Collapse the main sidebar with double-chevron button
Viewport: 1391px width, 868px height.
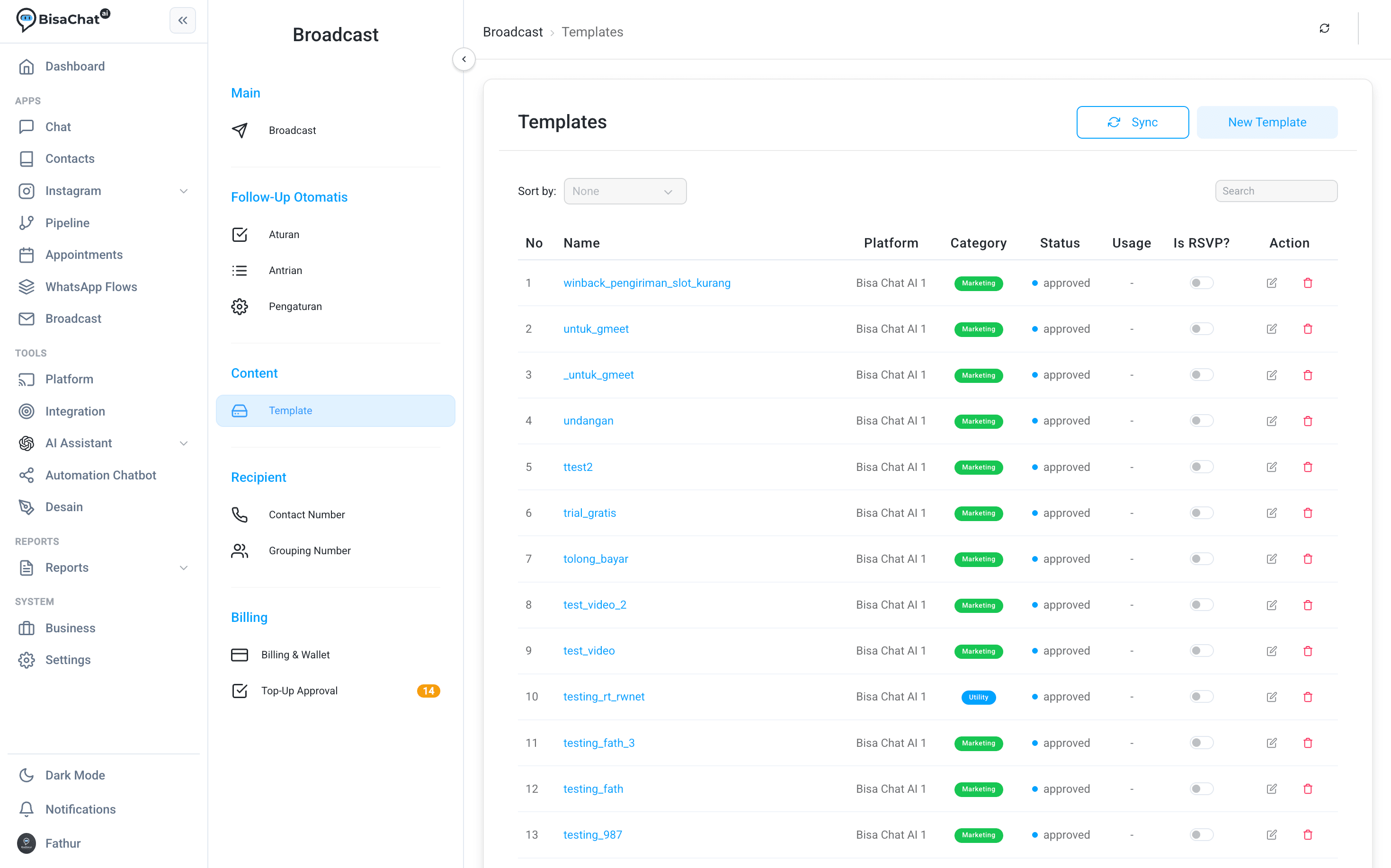[183, 21]
